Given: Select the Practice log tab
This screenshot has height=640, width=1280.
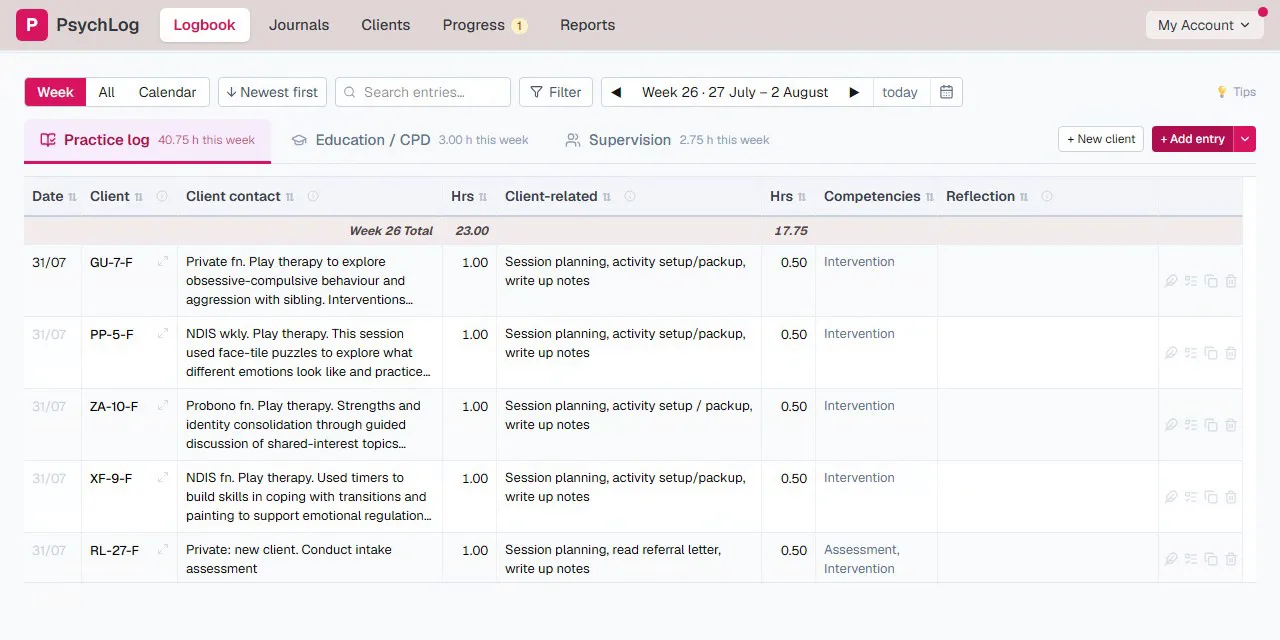Looking at the screenshot, I should 147,140.
